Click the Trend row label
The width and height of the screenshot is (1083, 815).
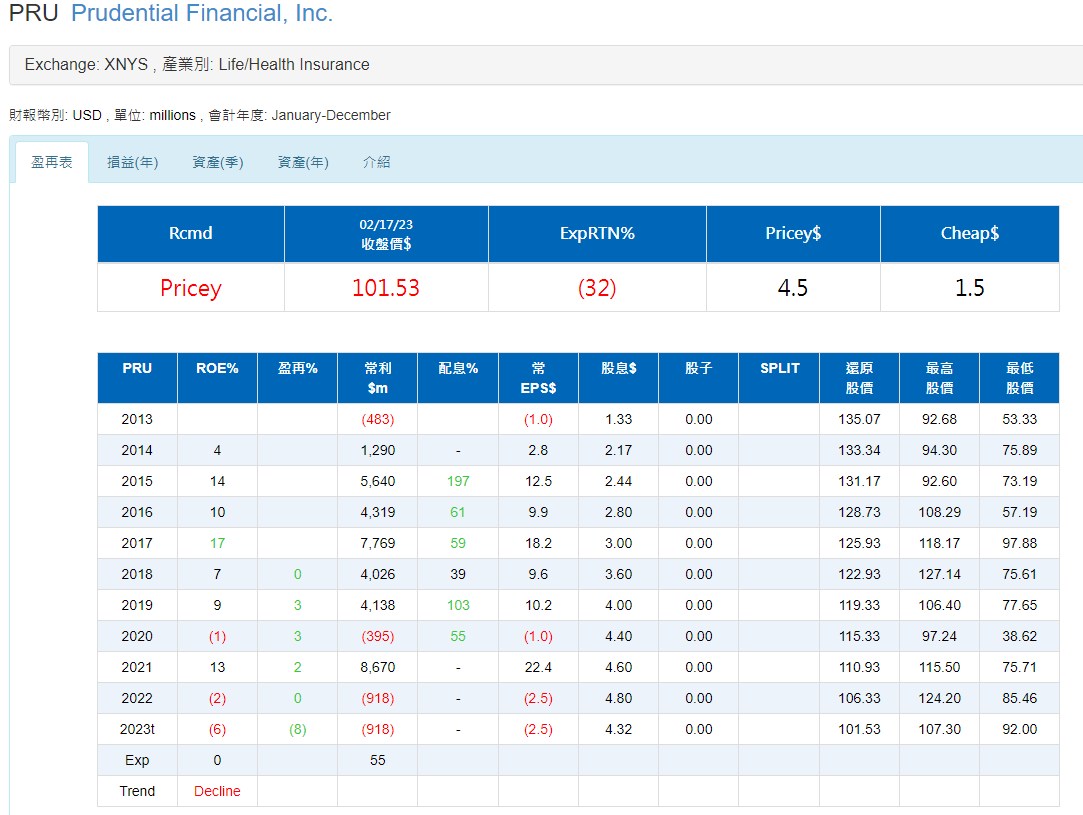(137, 792)
